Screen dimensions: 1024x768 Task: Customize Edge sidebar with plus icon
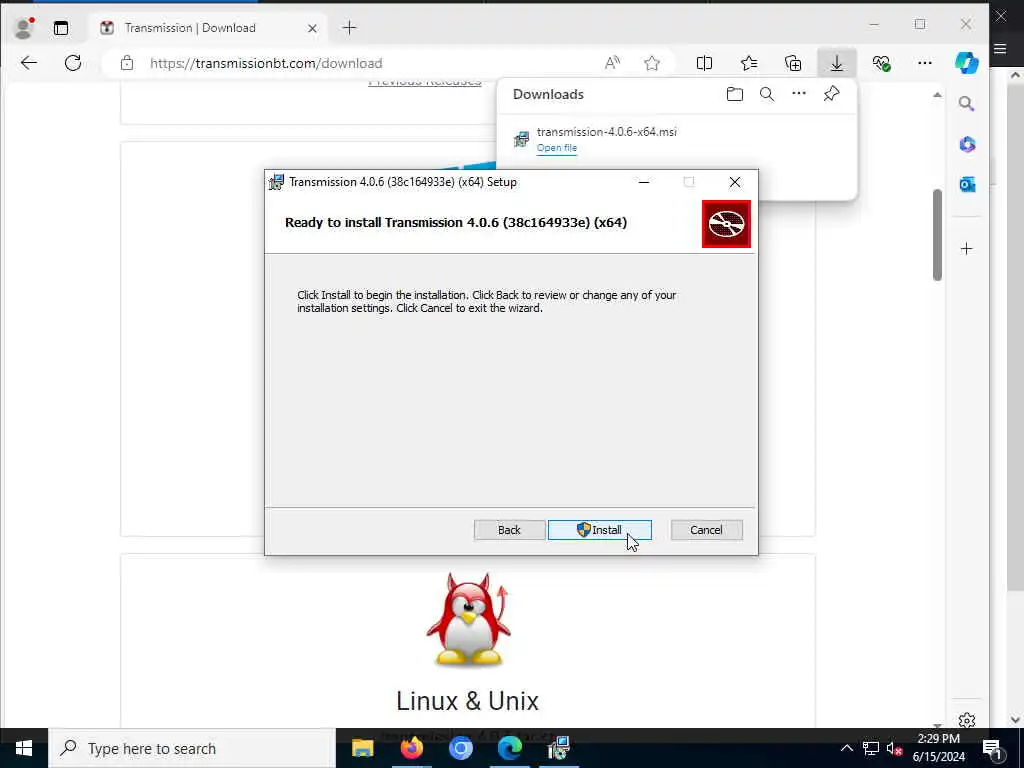(967, 249)
